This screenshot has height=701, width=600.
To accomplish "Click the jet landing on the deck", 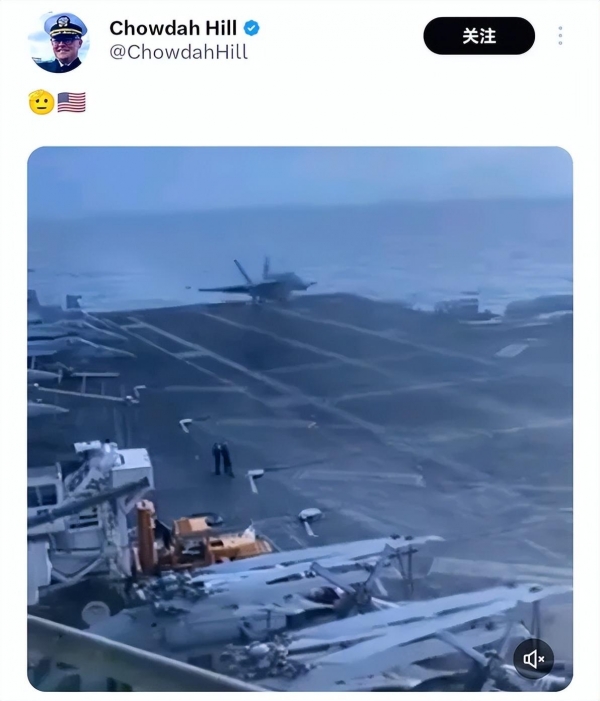I will pos(258,281).
